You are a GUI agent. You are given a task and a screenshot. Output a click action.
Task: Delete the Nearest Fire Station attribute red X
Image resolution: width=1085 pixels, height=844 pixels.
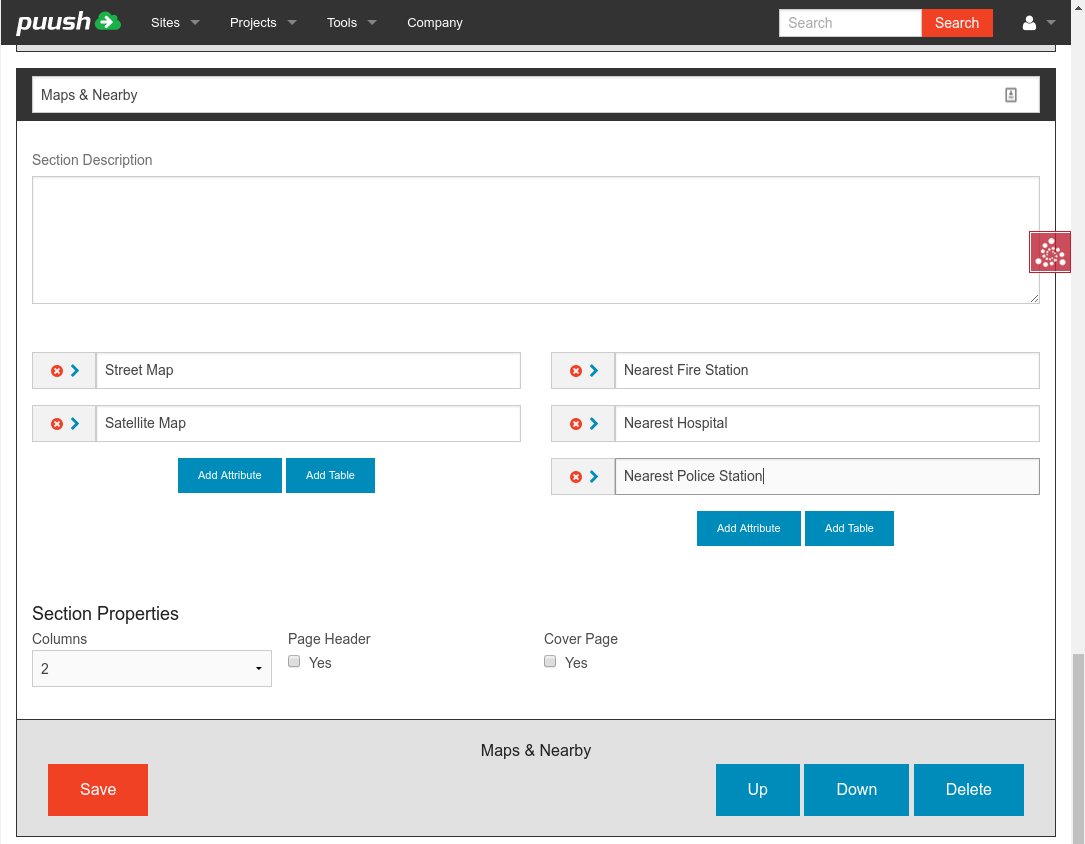pos(576,371)
